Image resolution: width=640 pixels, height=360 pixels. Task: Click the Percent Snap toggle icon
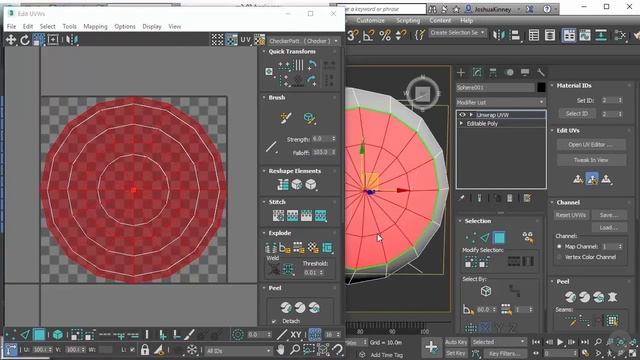click(385, 36)
